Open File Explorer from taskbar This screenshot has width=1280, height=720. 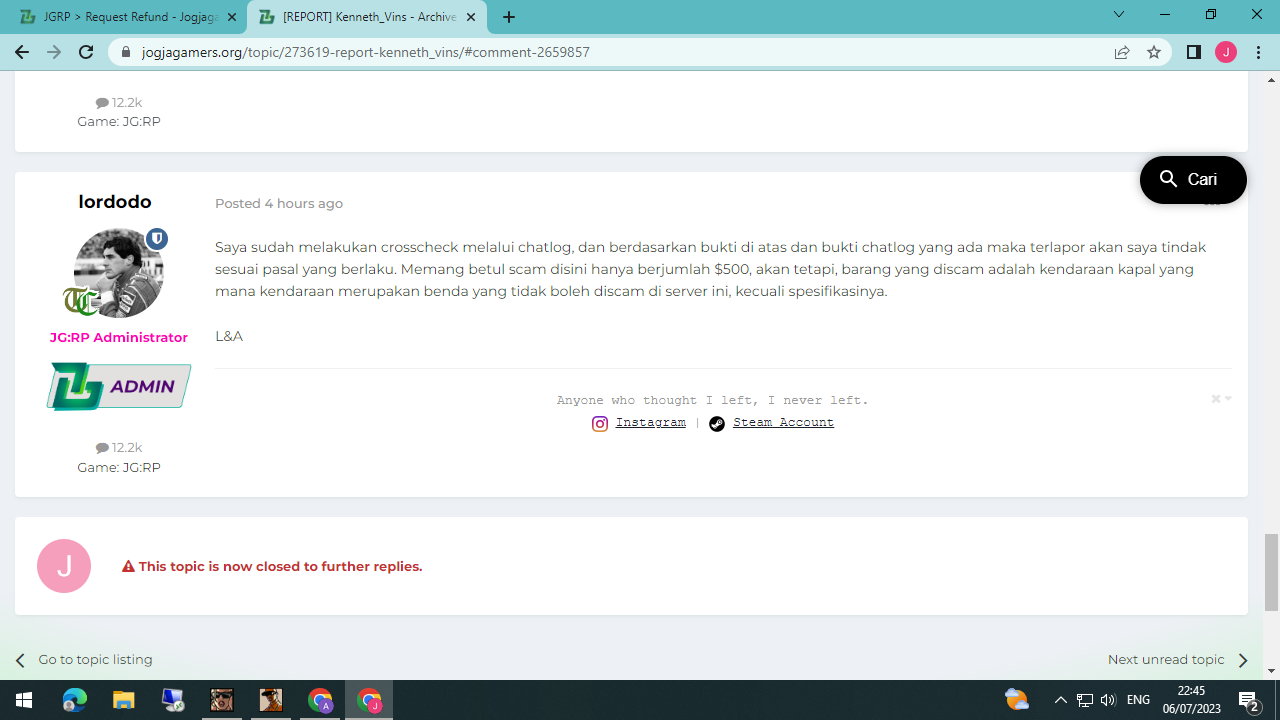pyautogui.click(x=123, y=700)
